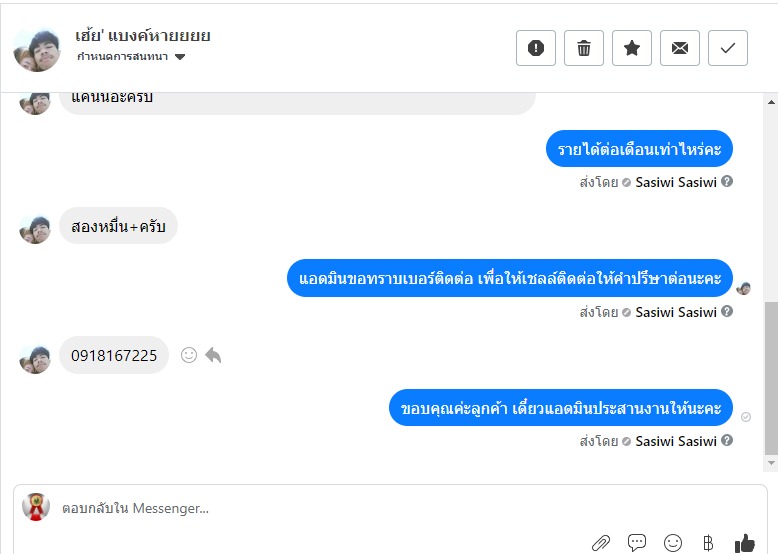
Task: Click help icon beside first Sasiwi Sasiwi
Action: (x=727, y=182)
